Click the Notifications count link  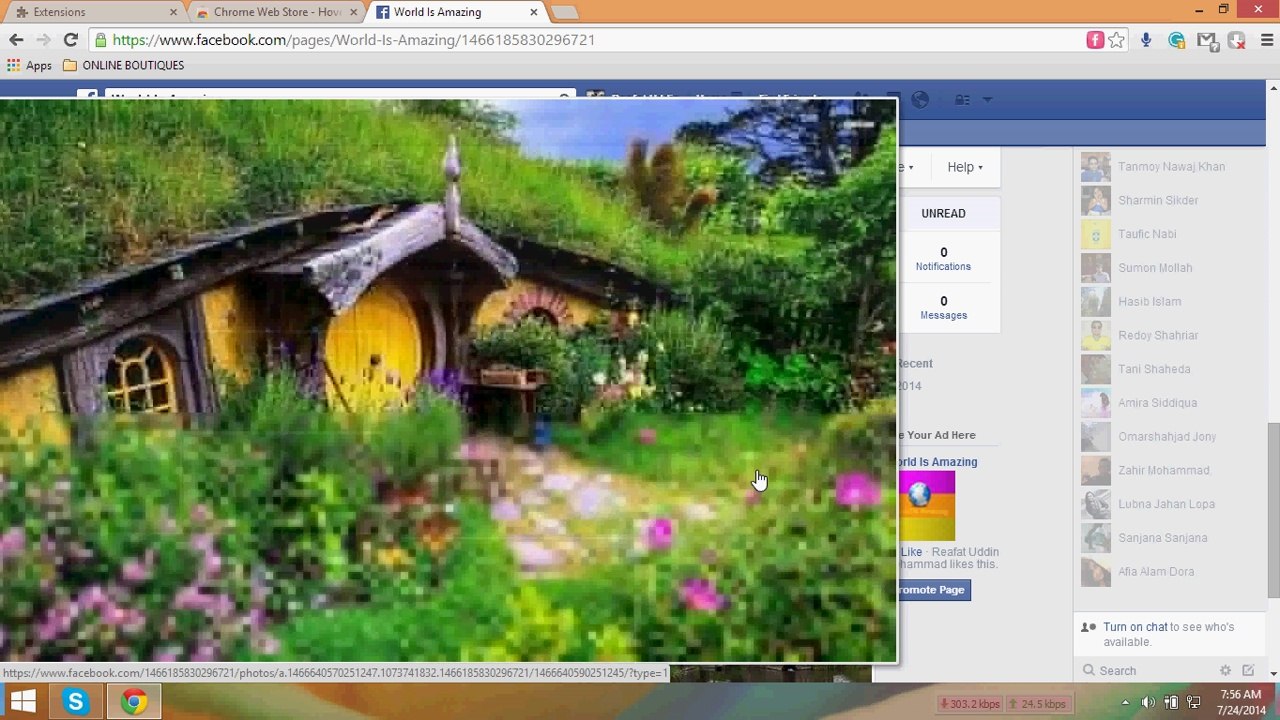(x=943, y=259)
